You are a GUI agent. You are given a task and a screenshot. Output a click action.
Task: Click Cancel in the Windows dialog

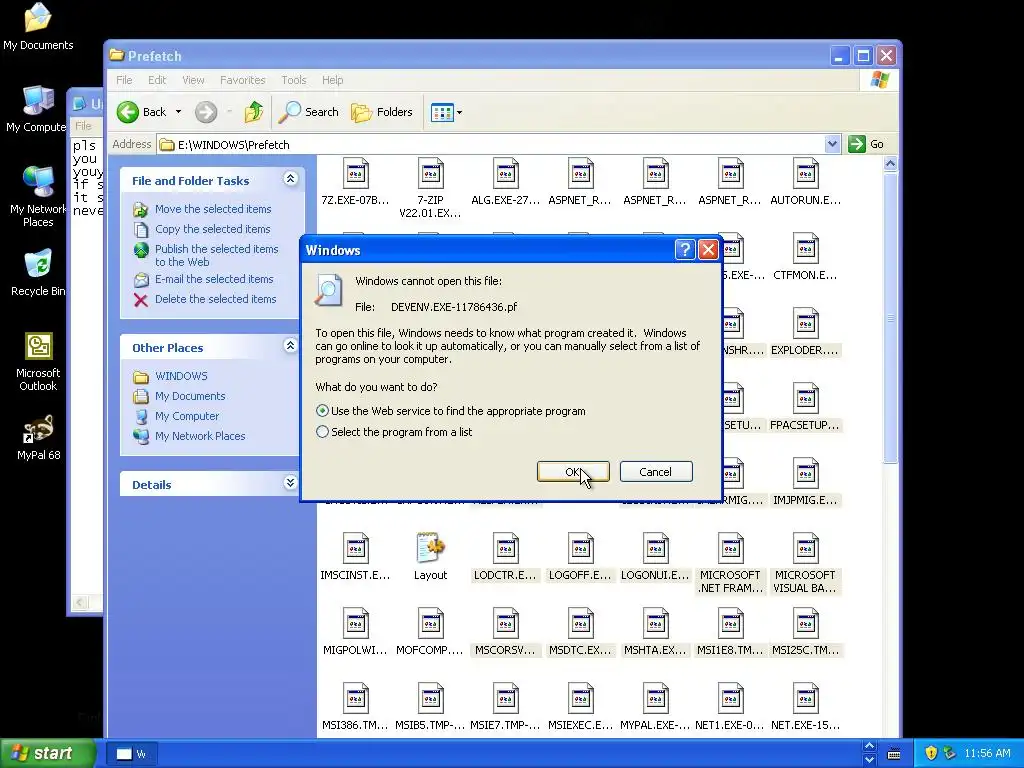tap(656, 472)
